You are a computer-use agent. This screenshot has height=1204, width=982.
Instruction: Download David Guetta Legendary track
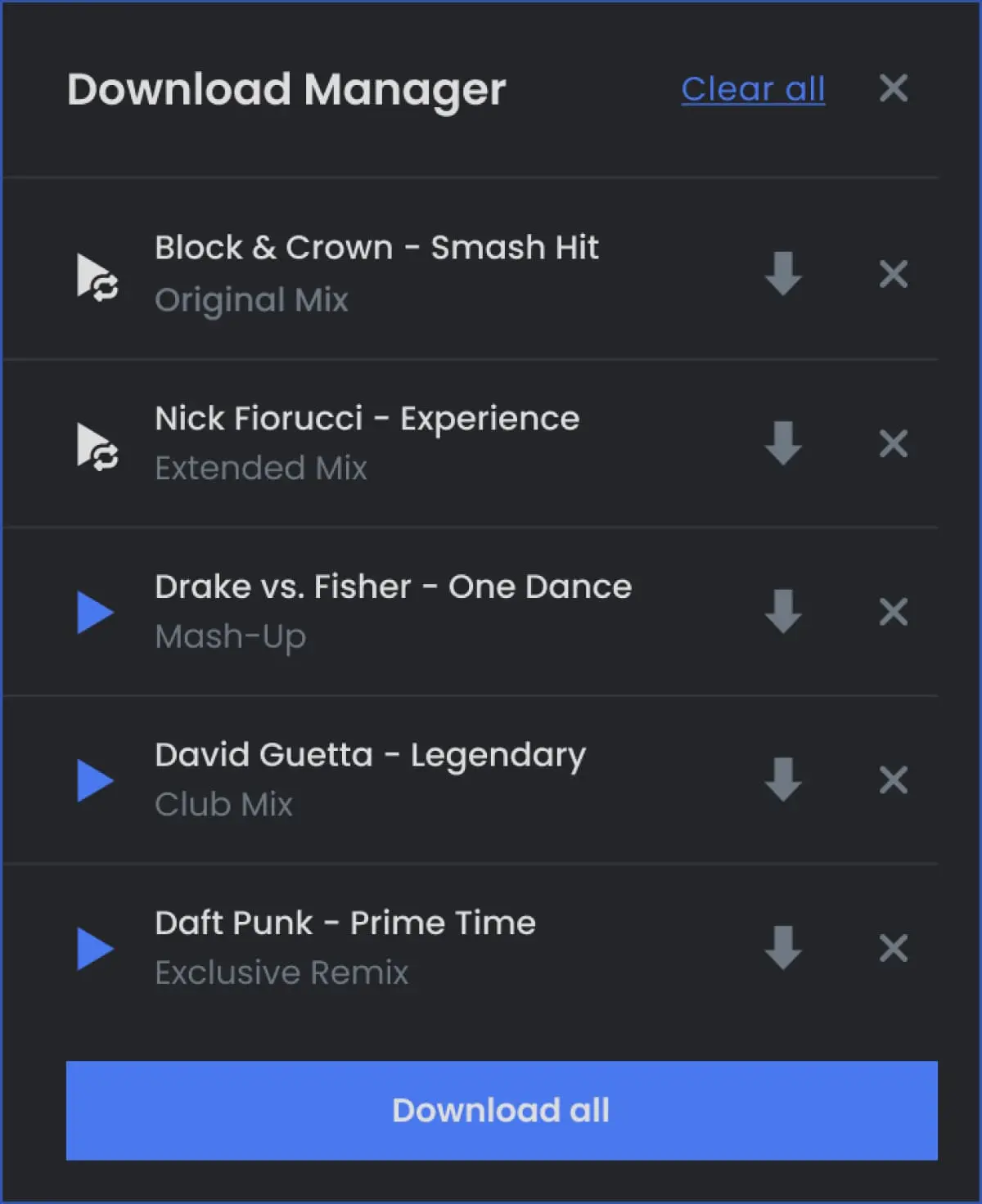783,779
